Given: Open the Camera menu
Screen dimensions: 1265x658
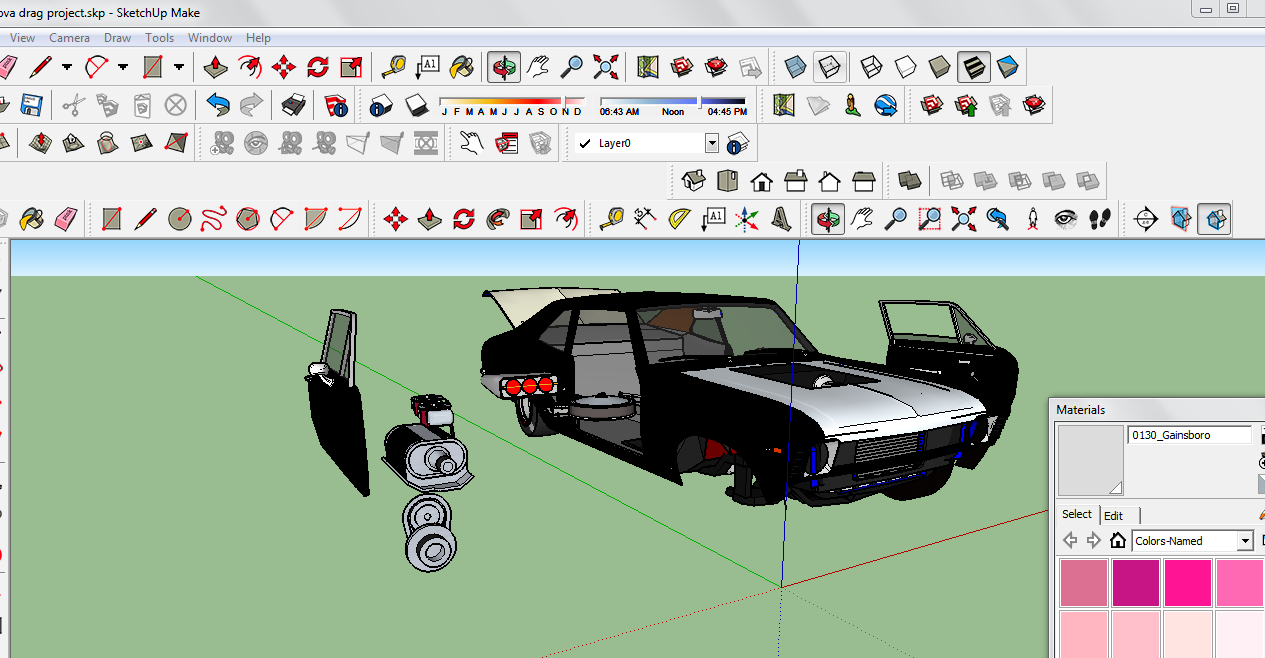Looking at the screenshot, I should tap(69, 38).
